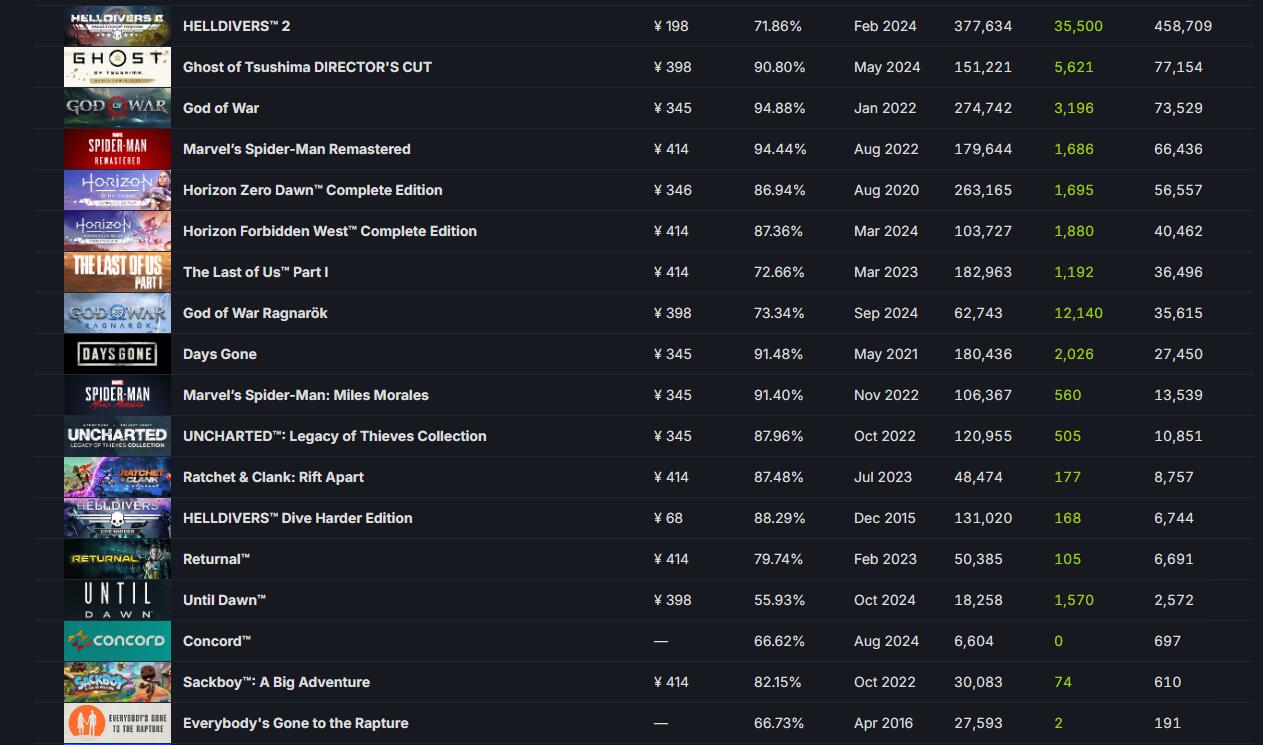Click the Horizon Zero Dawn cover thumbnail
Image resolution: width=1263 pixels, height=745 pixels.
click(x=117, y=190)
